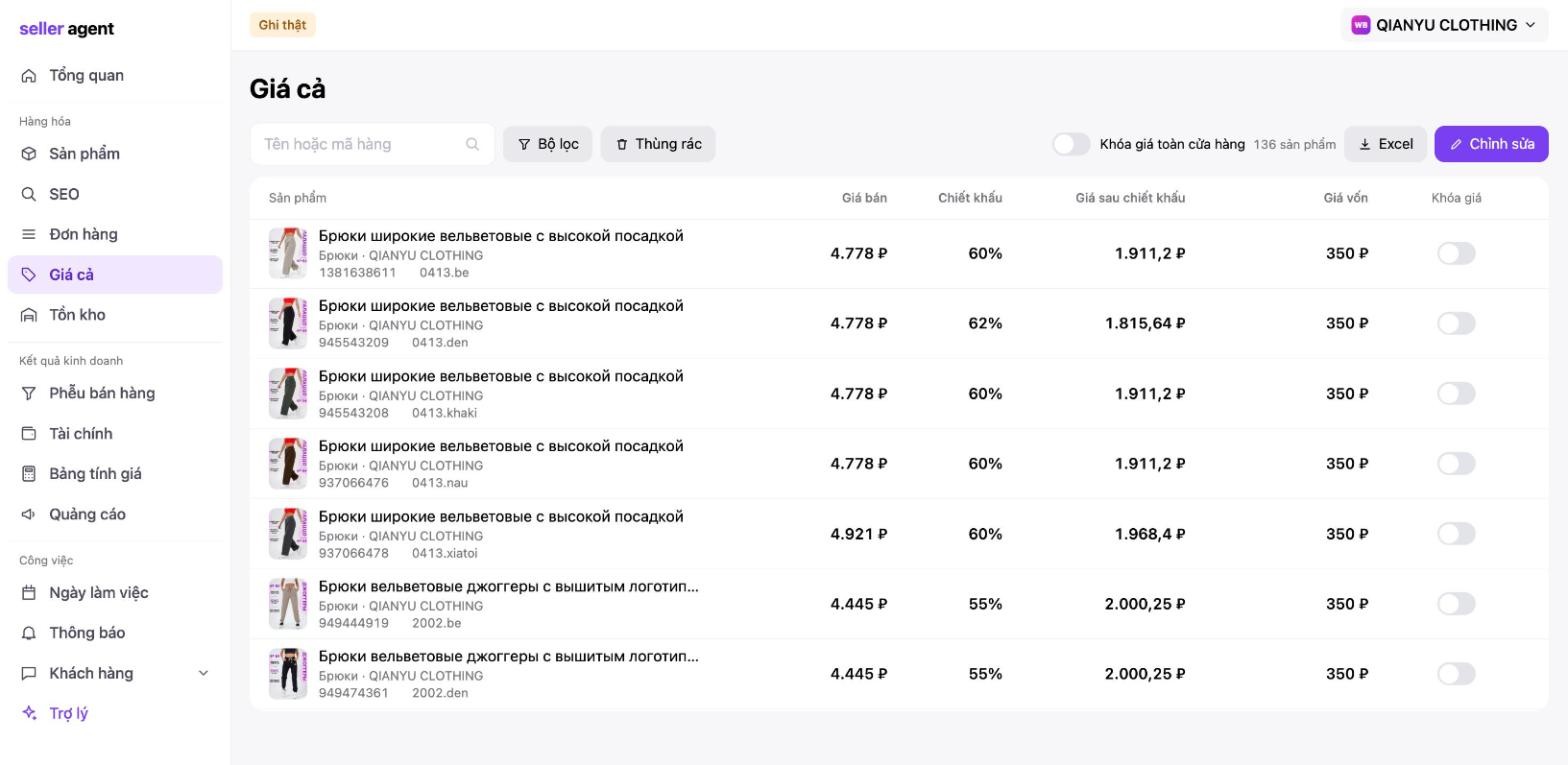Open the Thùng rác trash button
The width and height of the screenshot is (1568, 765).
658,144
